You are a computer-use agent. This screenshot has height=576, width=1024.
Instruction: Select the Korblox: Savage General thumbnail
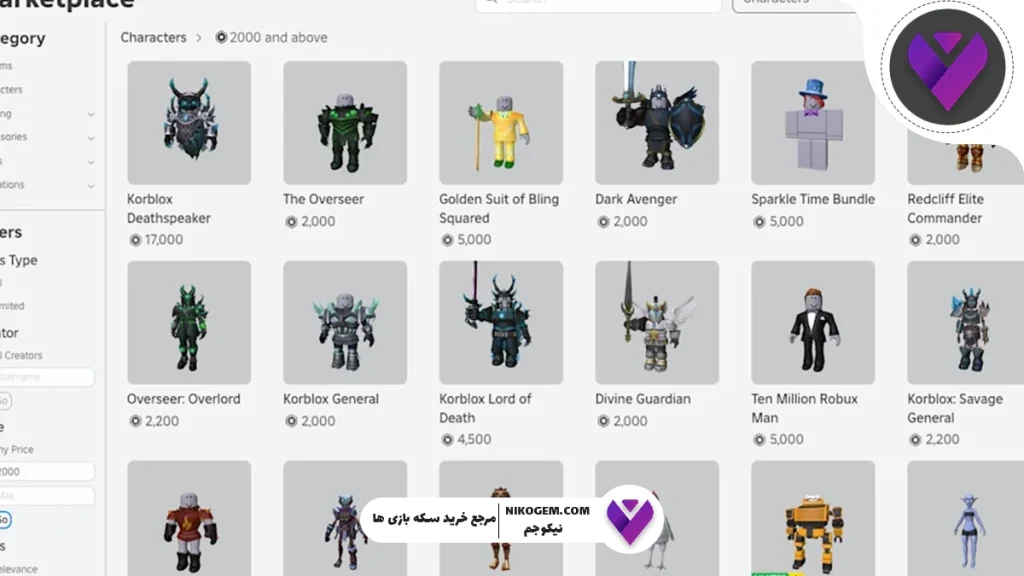pyautogui.click(x=965, y=323)
